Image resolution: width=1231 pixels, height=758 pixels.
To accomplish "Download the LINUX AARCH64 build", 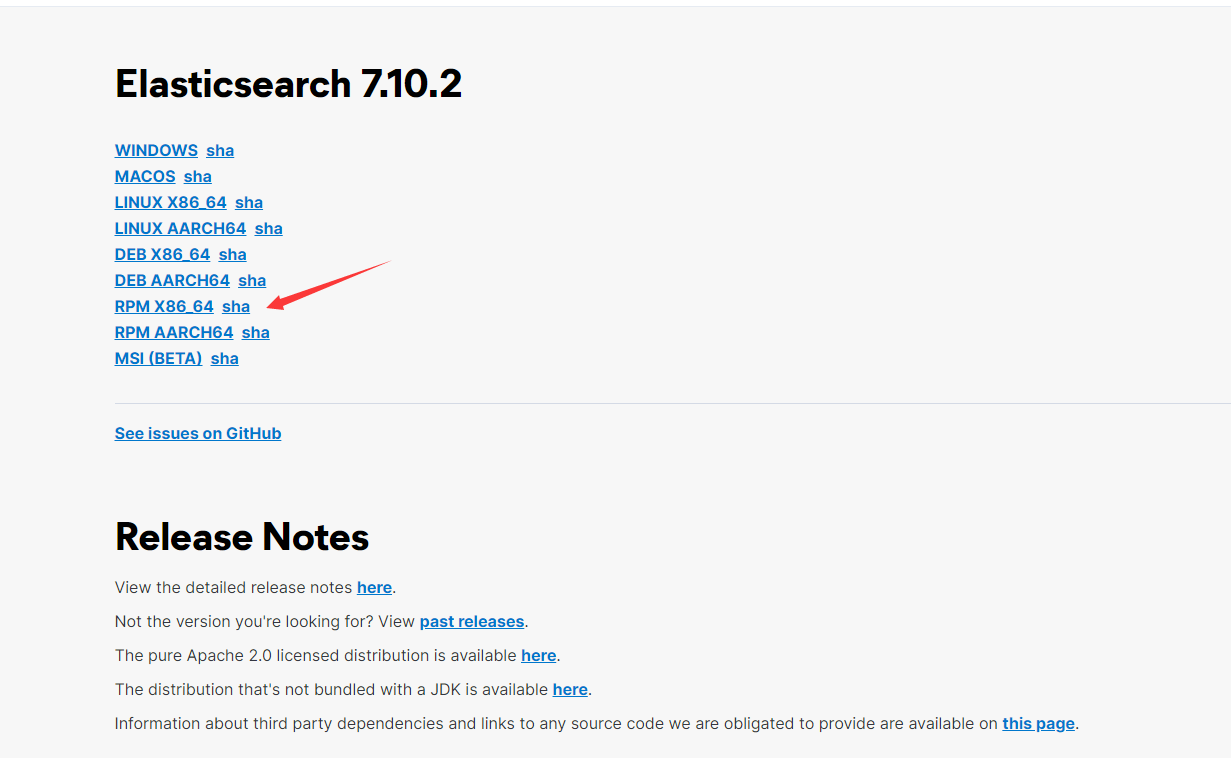I will pos(180,228).
